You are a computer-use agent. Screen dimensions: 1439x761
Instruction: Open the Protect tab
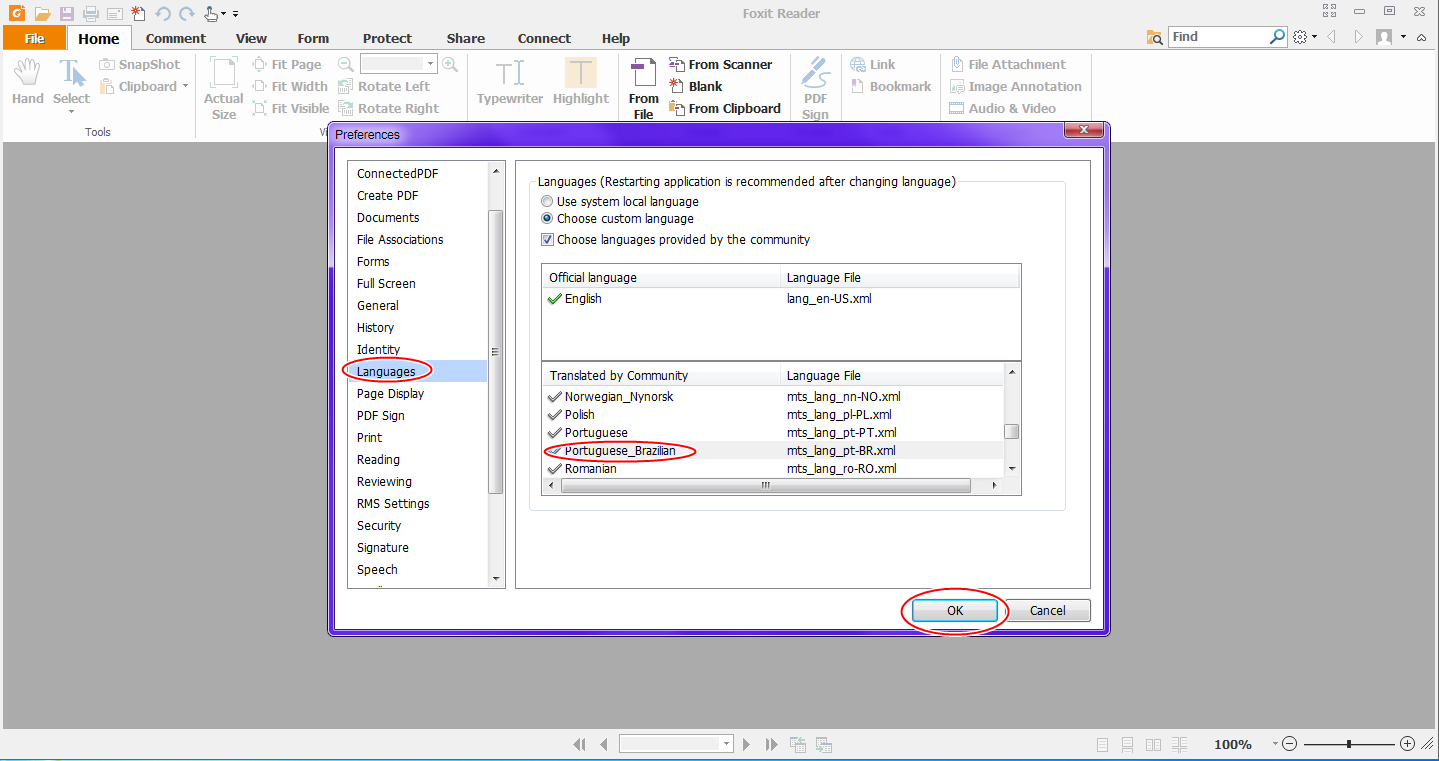pos(387,38)
